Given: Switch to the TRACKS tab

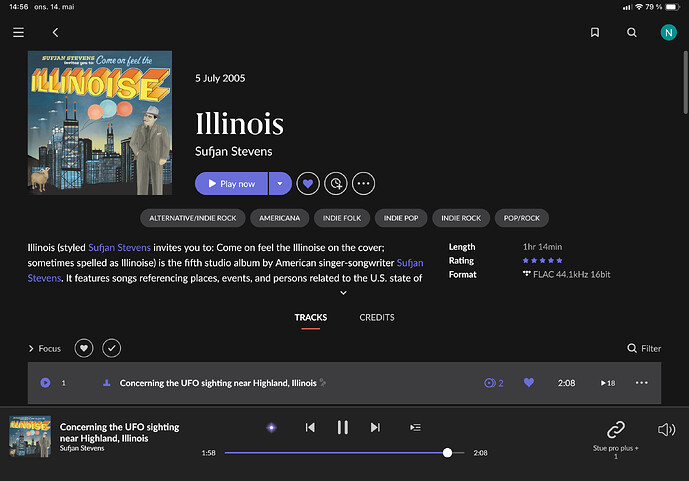Looking at the screenshot, I should coord(311,318).
